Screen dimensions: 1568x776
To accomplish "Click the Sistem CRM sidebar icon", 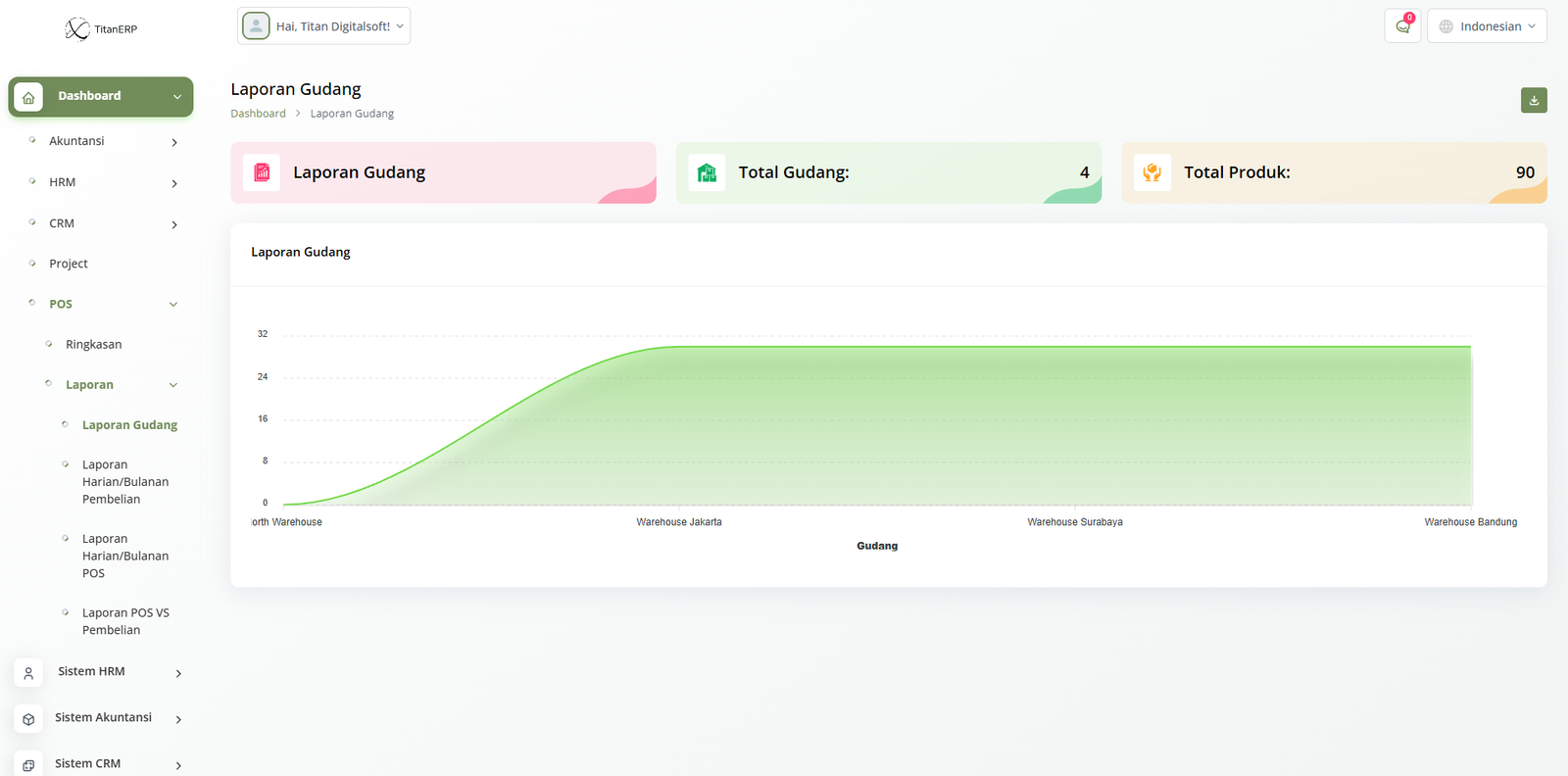I will tap(28, 764).
